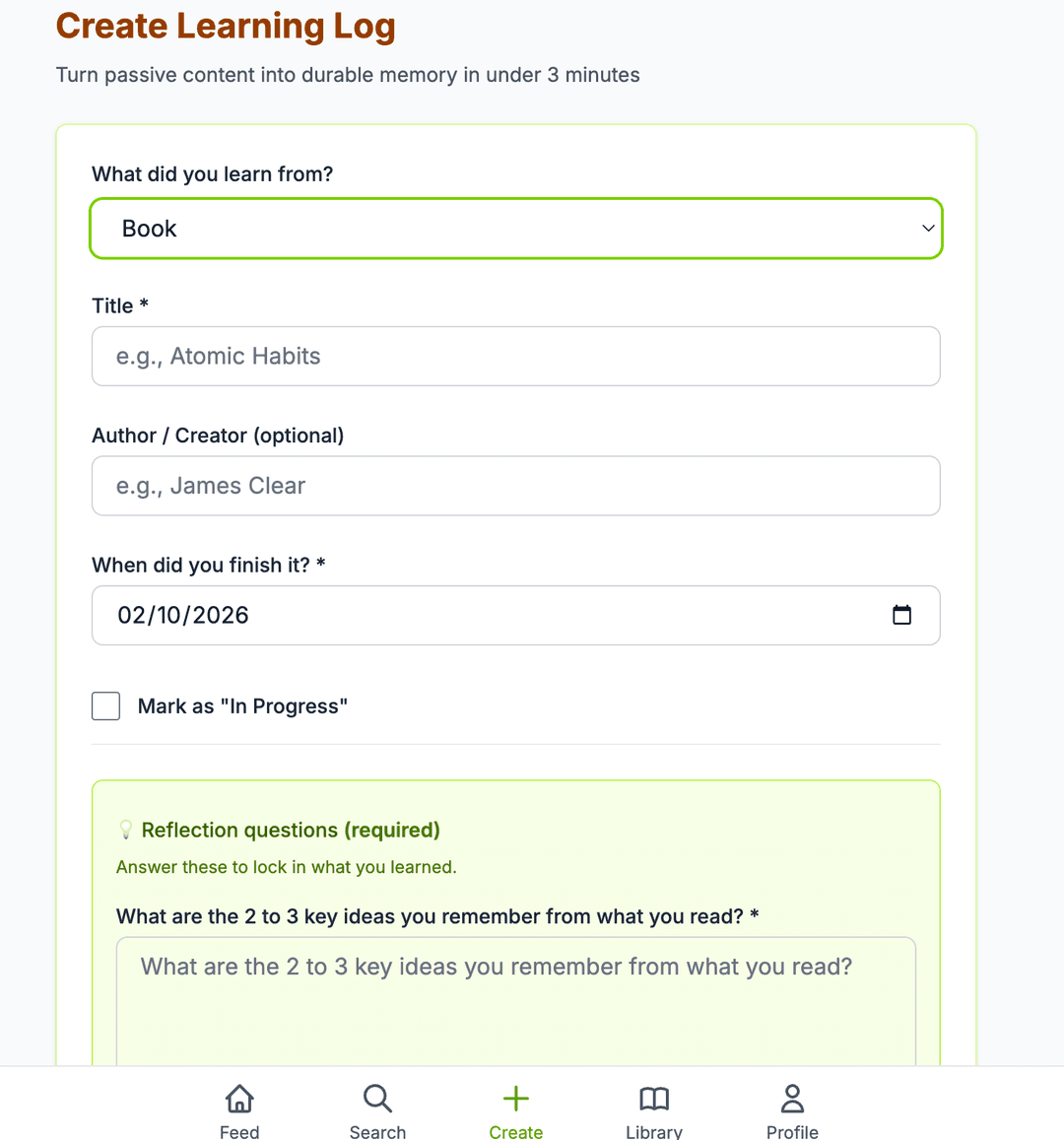This screenshot has height=1140, width=1064.
Task: Open the Feed home icon
Action: [239, 1099]
